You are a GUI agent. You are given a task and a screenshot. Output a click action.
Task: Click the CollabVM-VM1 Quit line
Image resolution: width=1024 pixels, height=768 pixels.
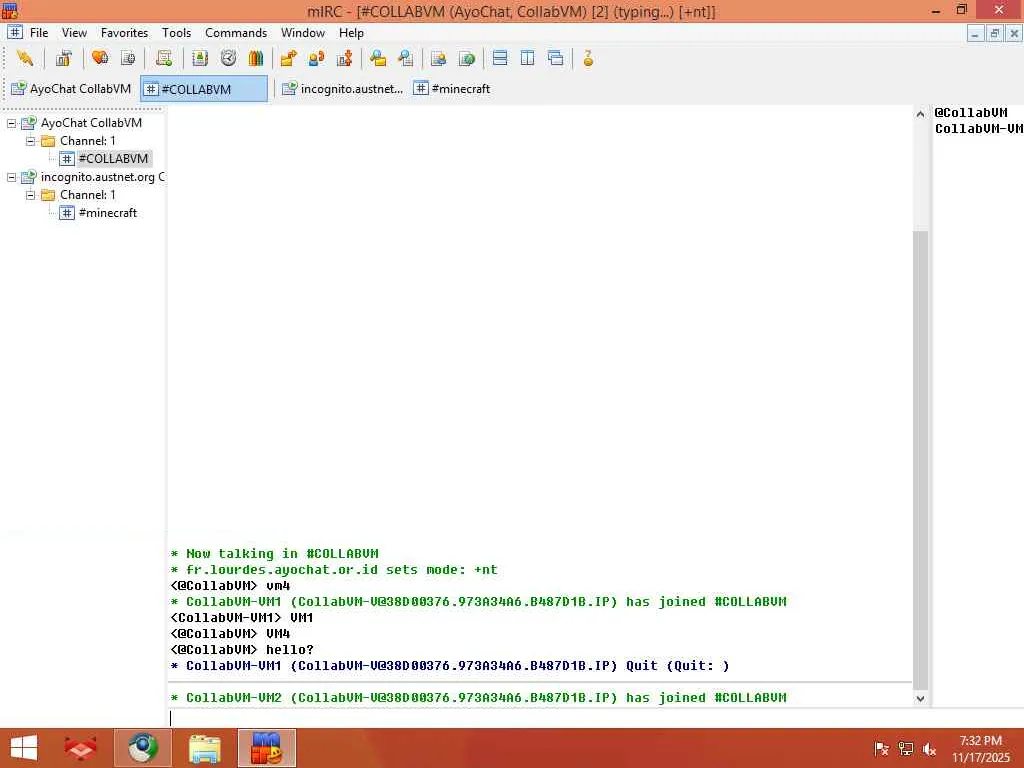click(450, 665)
